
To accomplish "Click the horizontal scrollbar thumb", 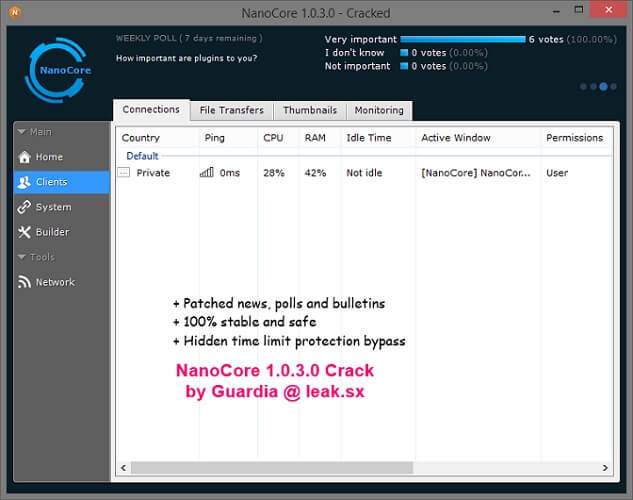I will (272, 468).
